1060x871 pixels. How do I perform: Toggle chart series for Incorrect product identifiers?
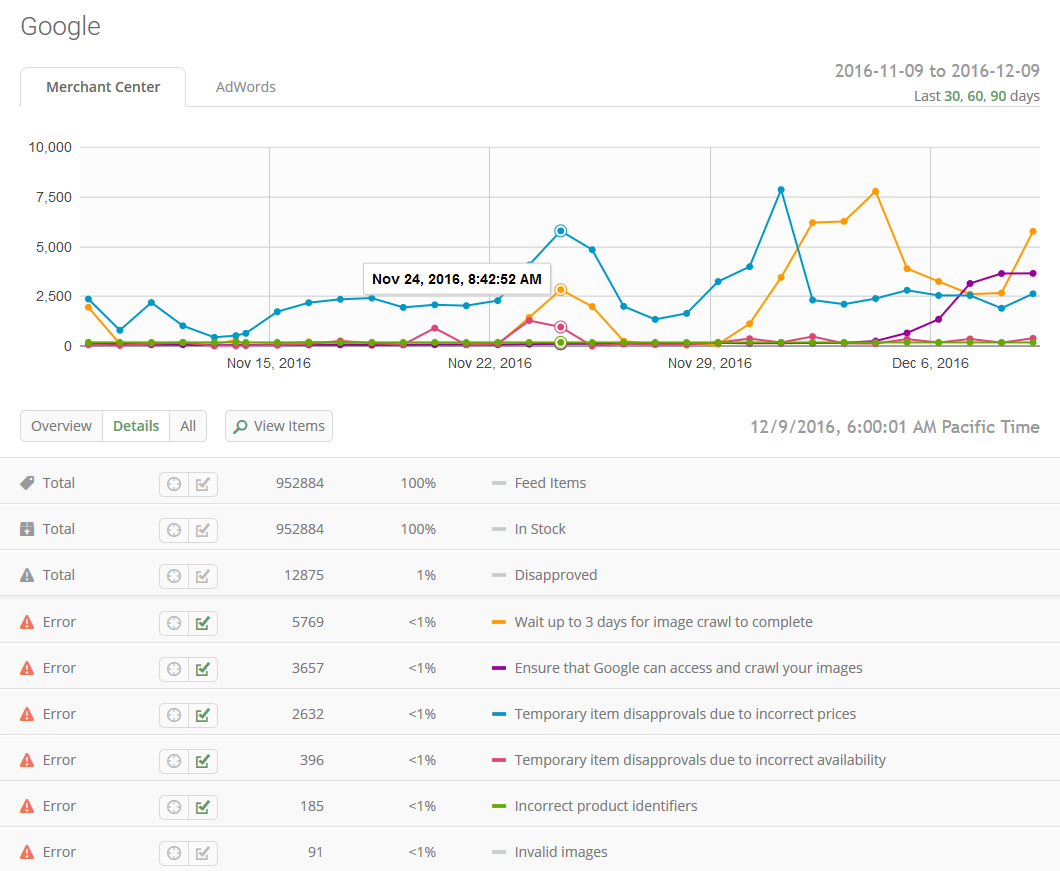click(x=203, y=807)
